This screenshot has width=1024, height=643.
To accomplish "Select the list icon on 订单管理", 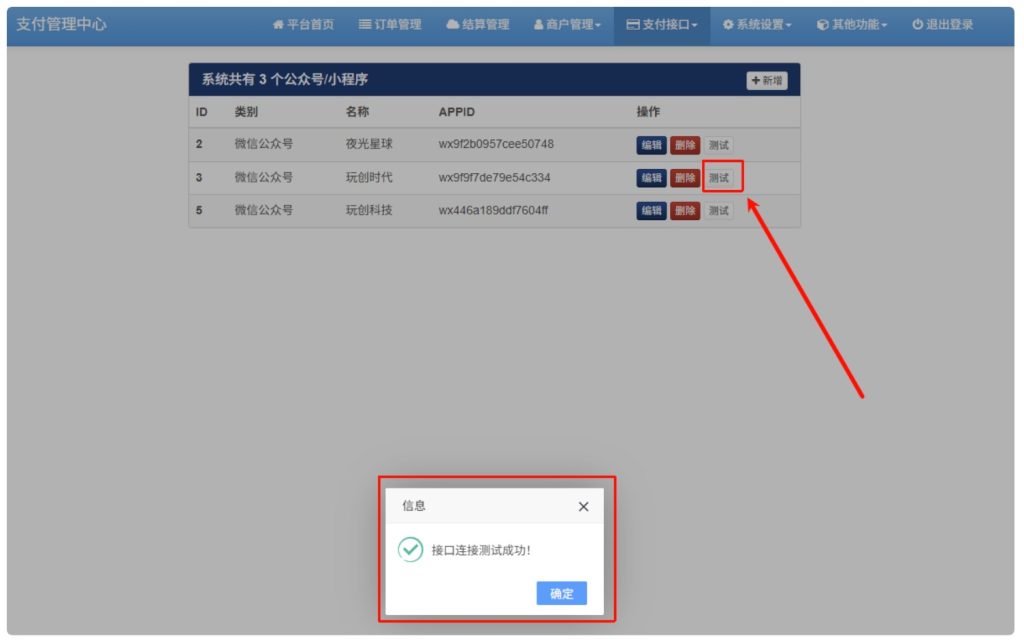I will pos(365,24).
